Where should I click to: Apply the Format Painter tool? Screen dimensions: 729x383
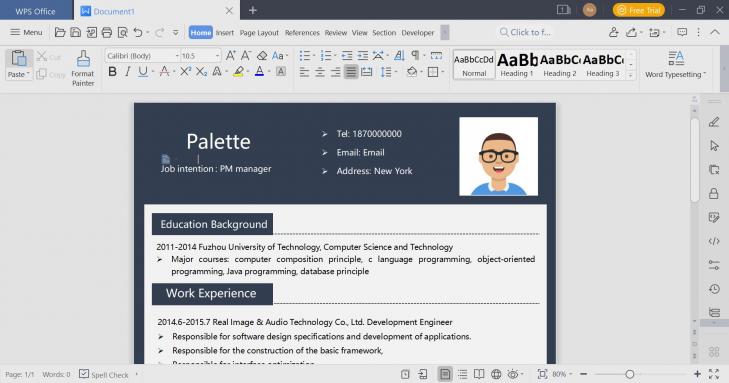(x=83, y=68)
